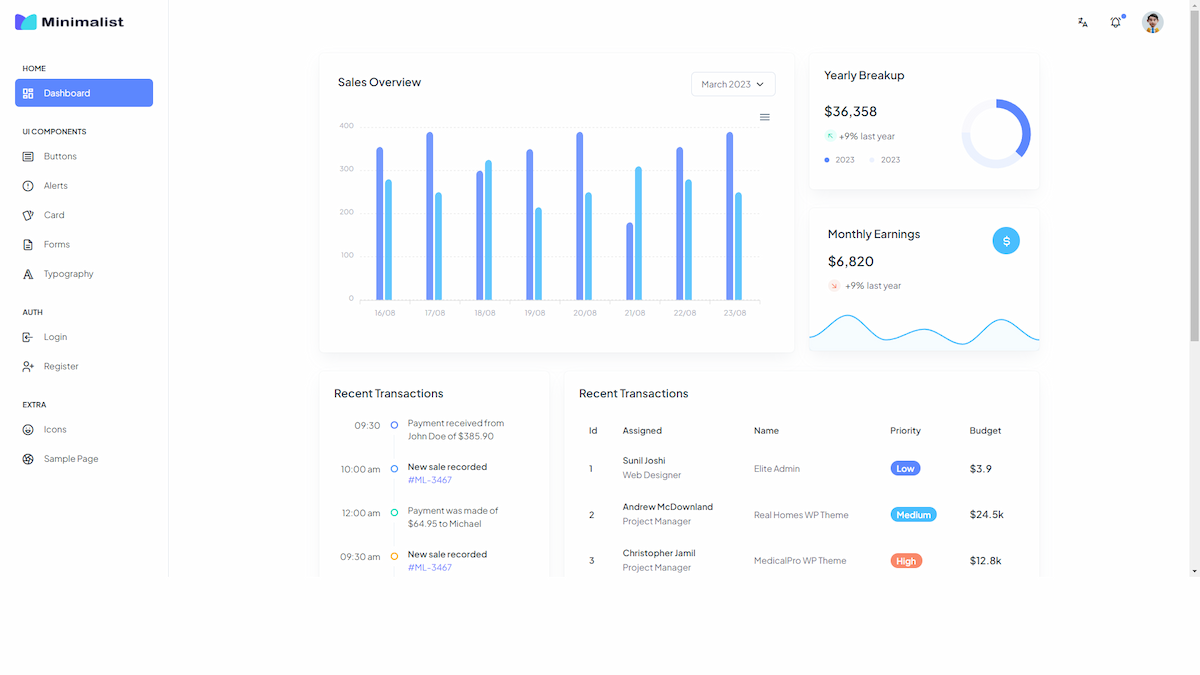Open the language translate icon
Screen dimensions: 1200x675
coord(1083,22)
